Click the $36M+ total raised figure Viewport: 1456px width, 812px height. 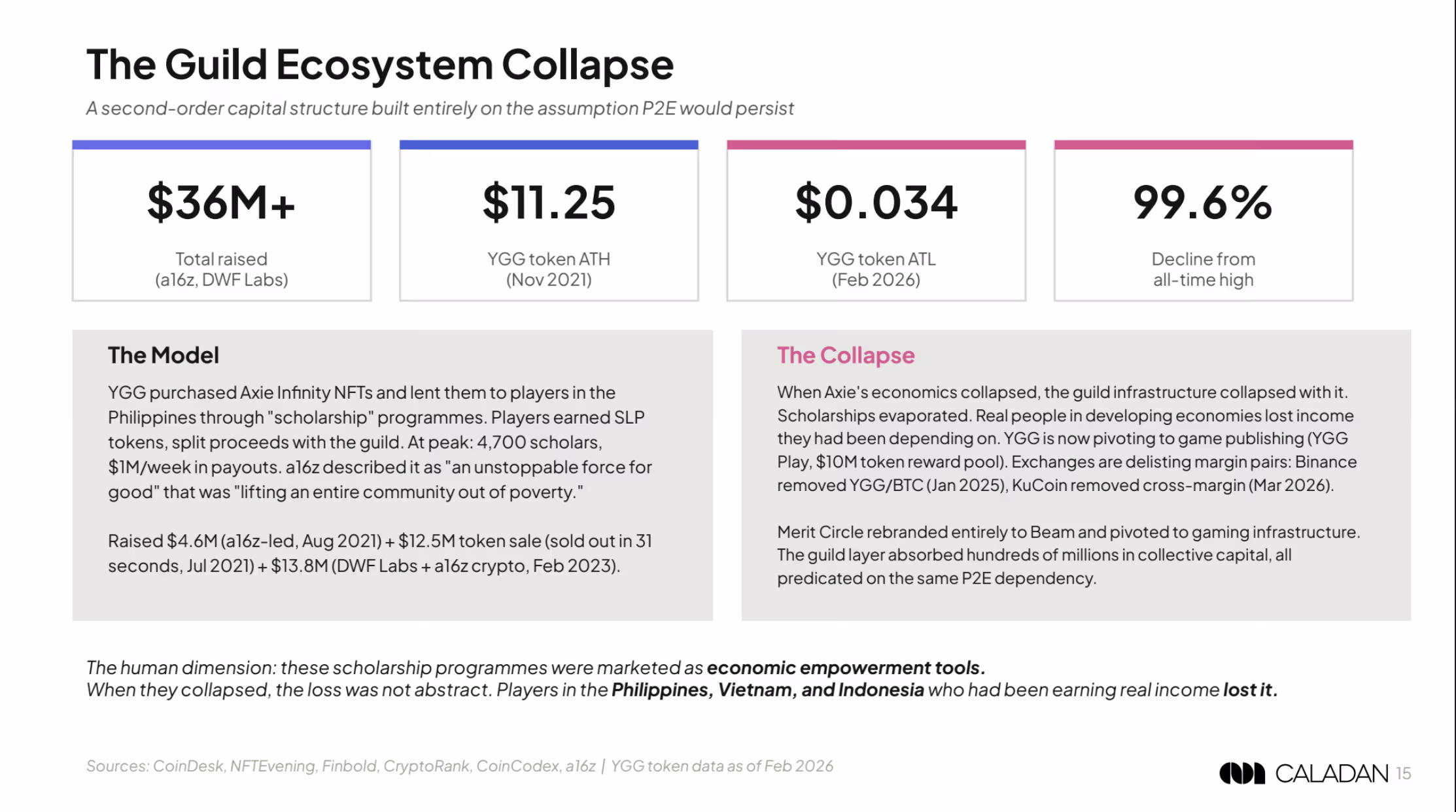tap(221, 203)
